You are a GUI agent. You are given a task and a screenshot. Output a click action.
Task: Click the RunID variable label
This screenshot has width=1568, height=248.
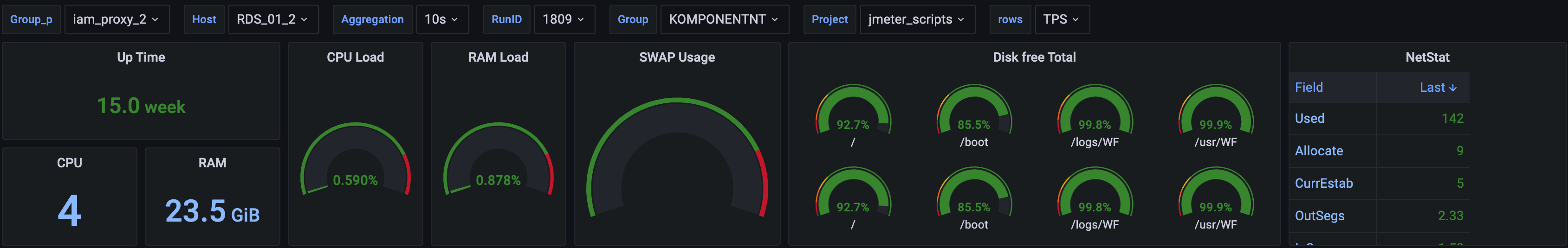506,19
